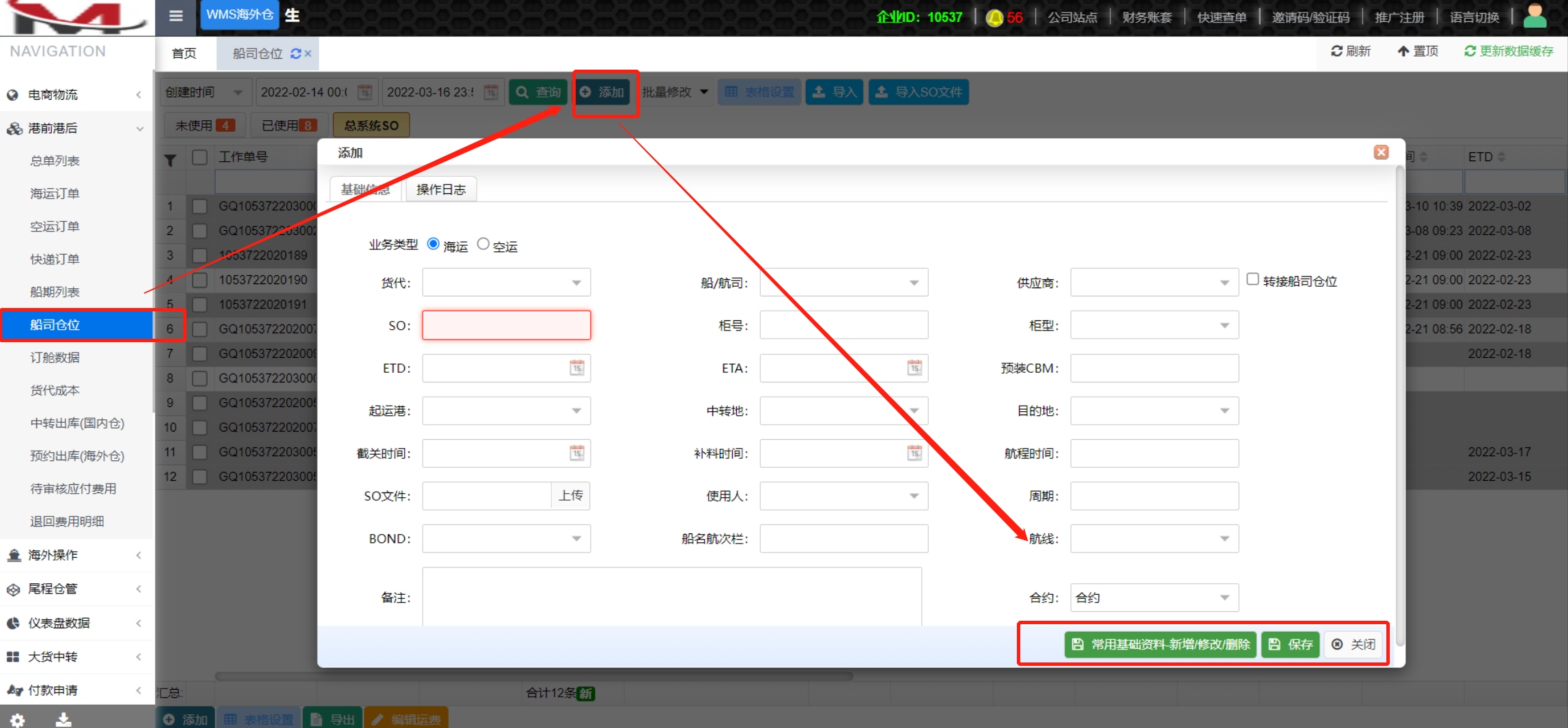
Task: Check the checkbox for table row 10
Action: click(x=199, y=428)
